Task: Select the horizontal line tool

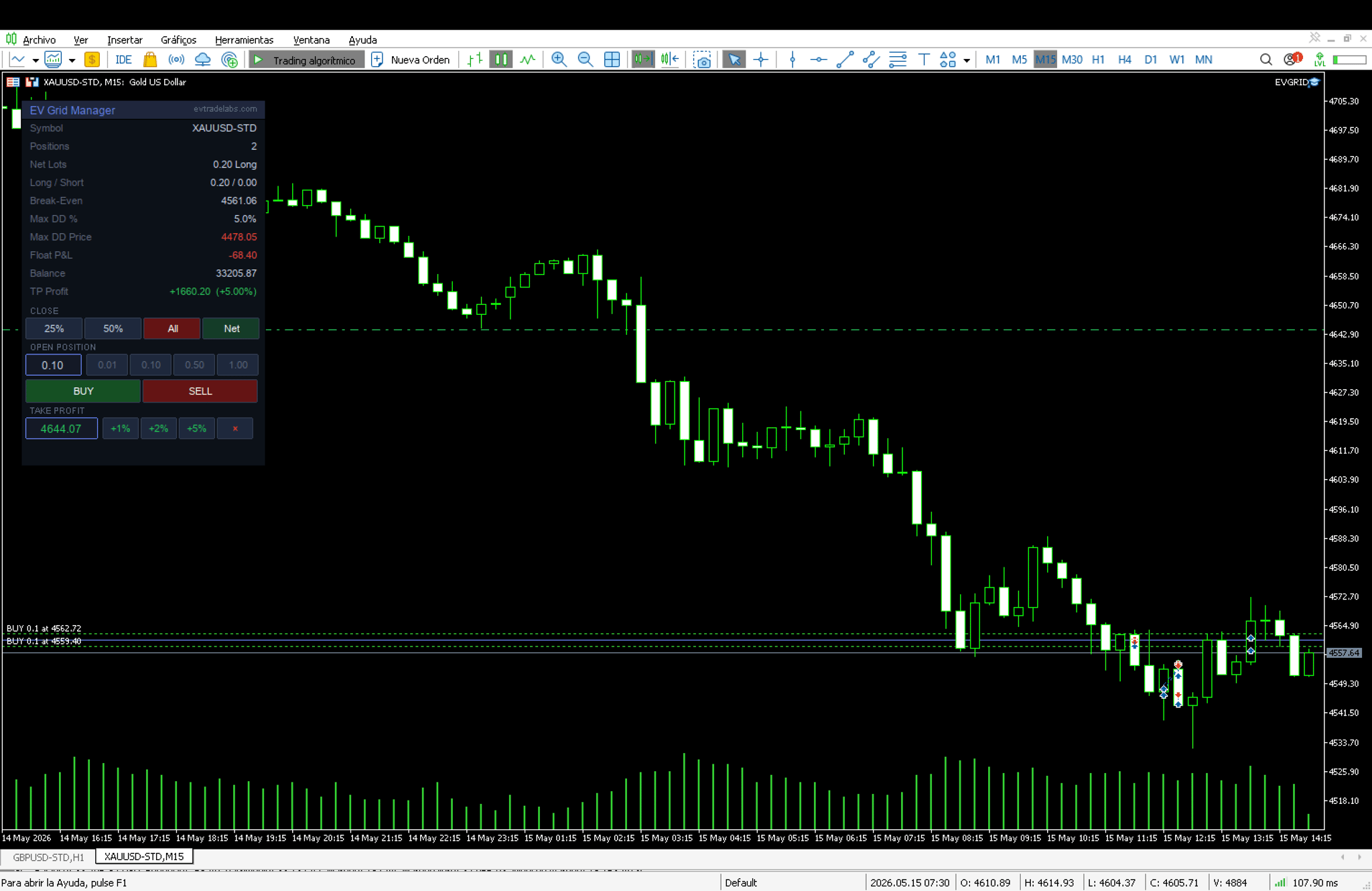Action: click(x=819, y=60)
